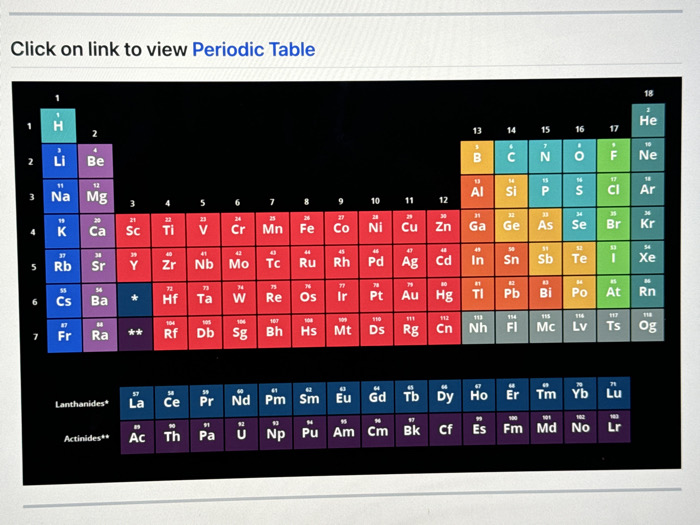Viewport: 700px width, 525px height.
Task: Click the Sodium (Na) tile
Action: coord(61,196)
